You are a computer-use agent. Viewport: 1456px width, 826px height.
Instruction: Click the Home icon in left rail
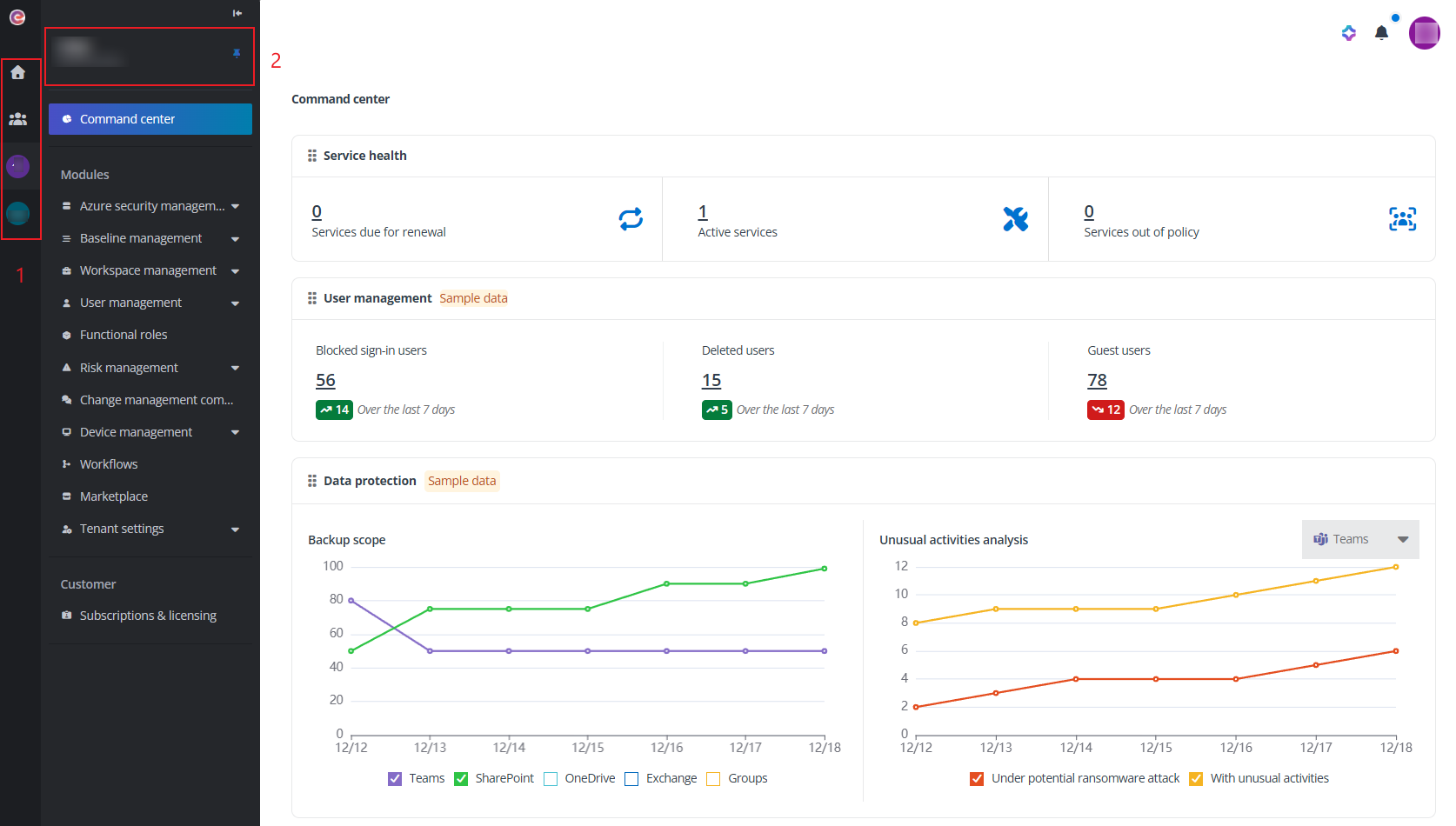[x=17, y=73]
